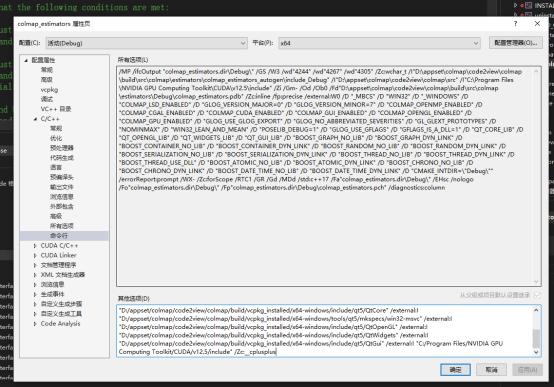Image resolution: width=554 pixels, height=387 pixels.
Task: Open the 平台 x64 platform dropdown
Action: point(379,43)
